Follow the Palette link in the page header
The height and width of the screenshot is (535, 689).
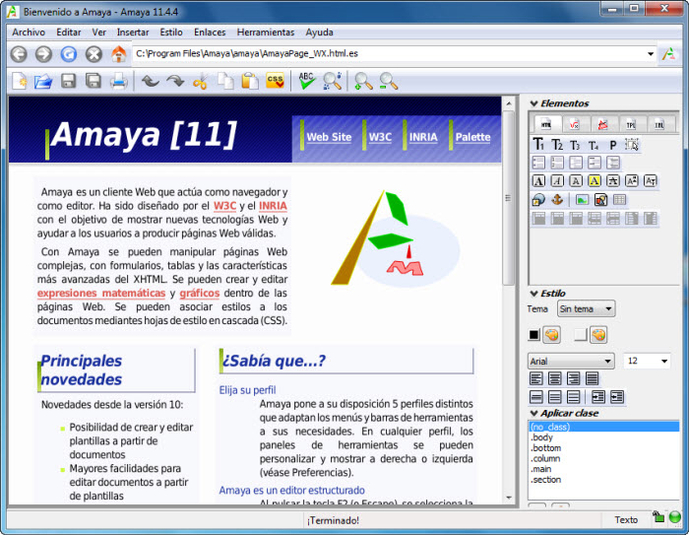pyautogui.click(x=473, y=137)
